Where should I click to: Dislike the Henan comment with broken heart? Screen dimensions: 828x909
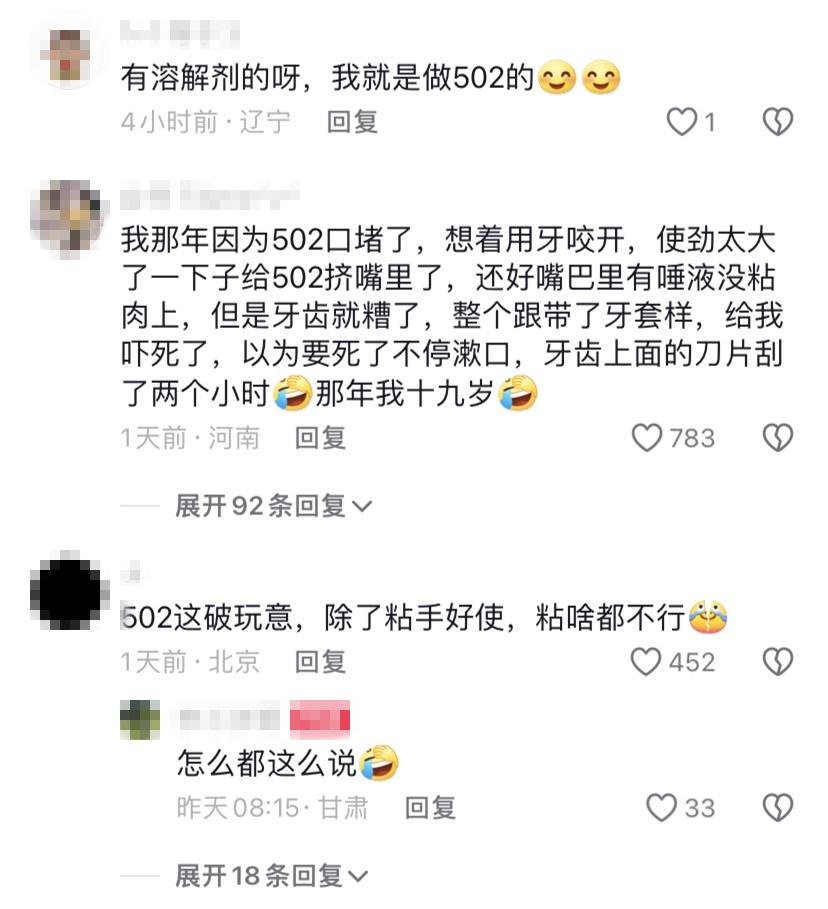click(x=778, y=438)
